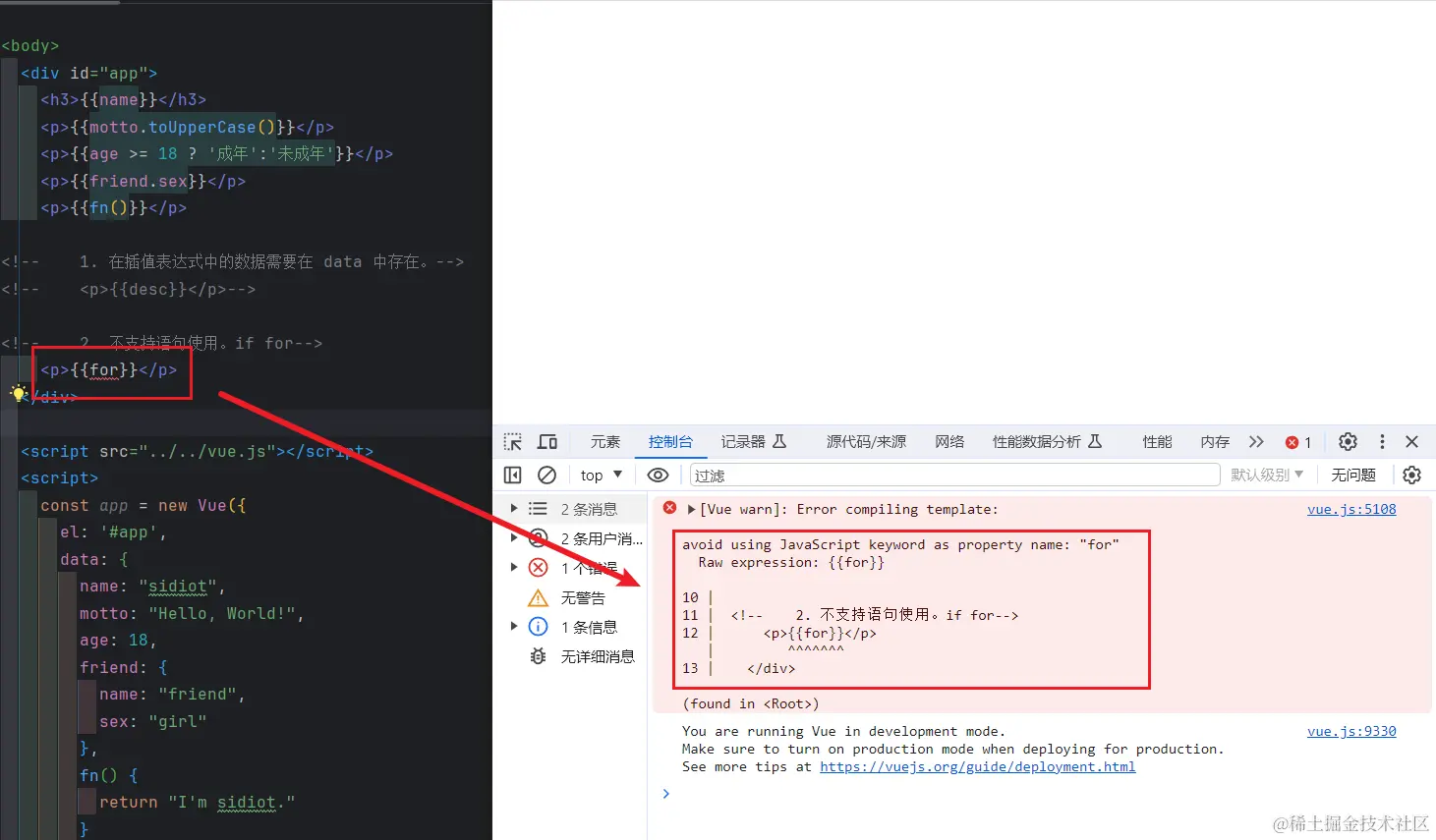Open console settings gear beside 无问题

click(x=1411, y=476)
